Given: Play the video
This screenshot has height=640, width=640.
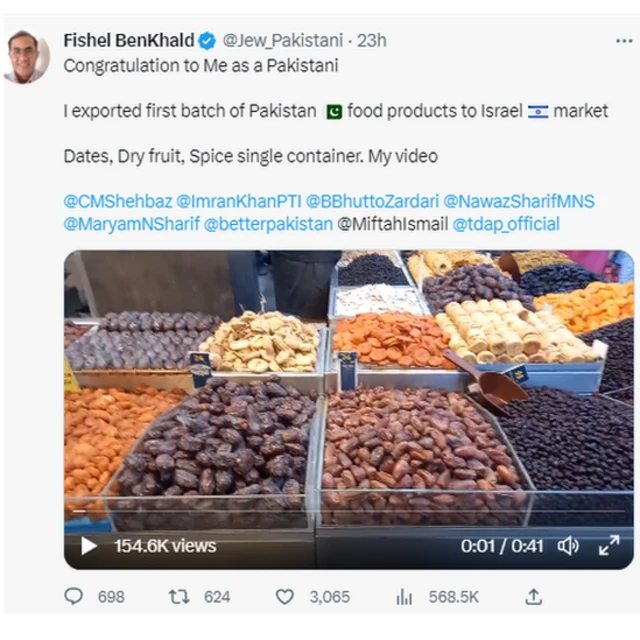Looking at the screenshot, I should pyautogui.click(x=88, y=546).
